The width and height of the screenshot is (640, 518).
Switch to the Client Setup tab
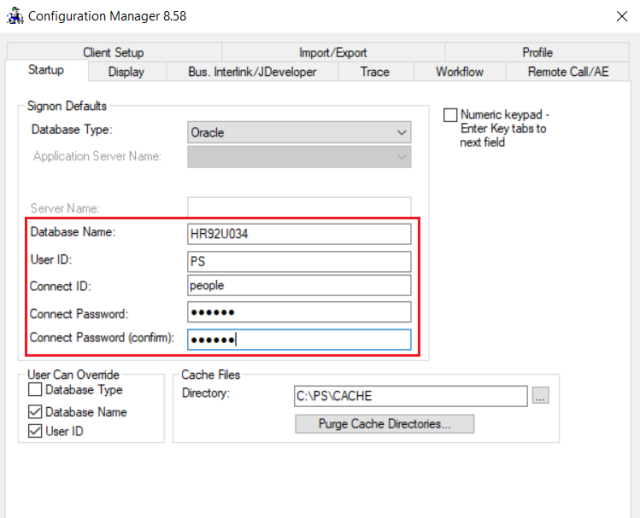coord(113,52)
